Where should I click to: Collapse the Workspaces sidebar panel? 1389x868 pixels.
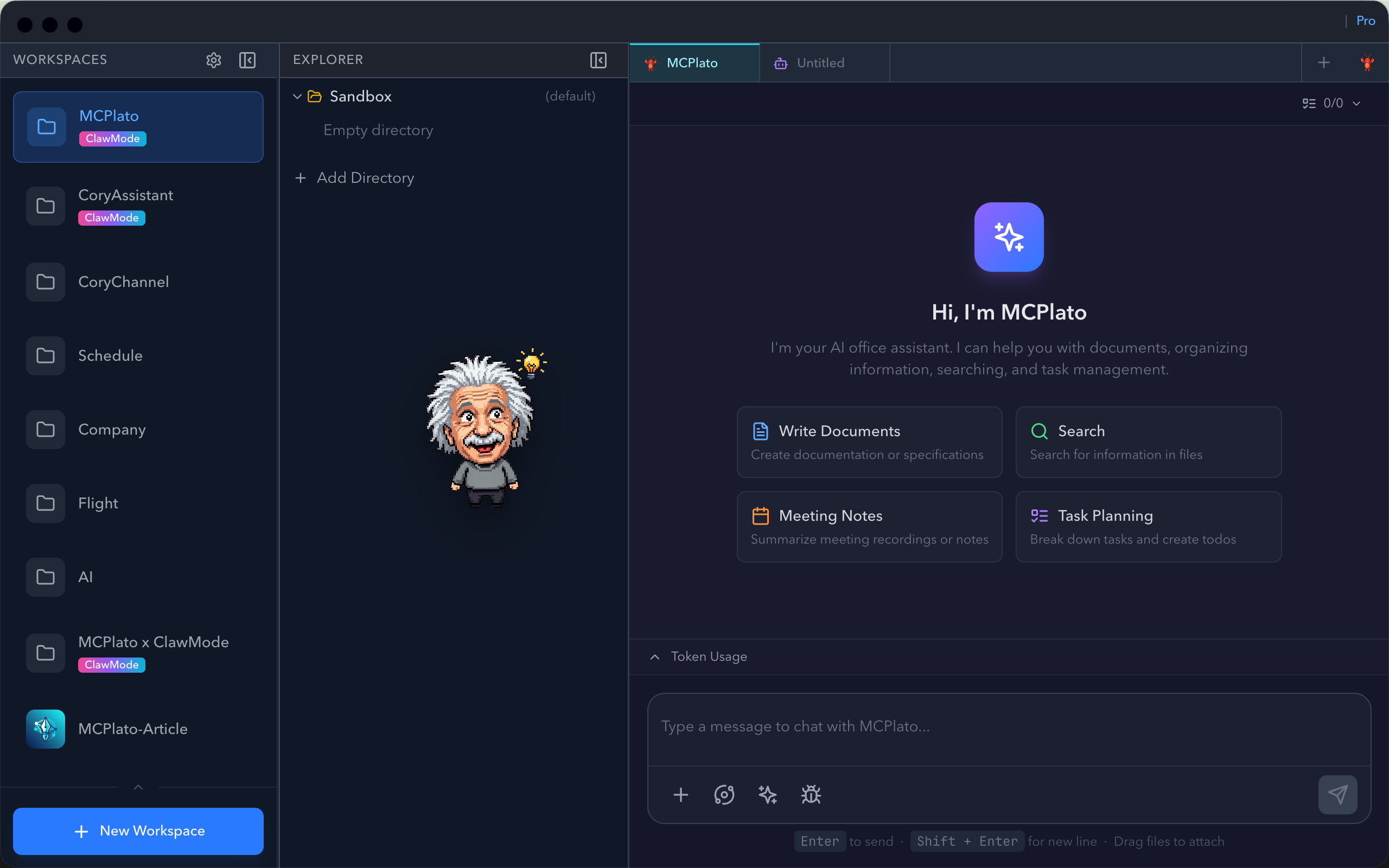coord(247,60)
